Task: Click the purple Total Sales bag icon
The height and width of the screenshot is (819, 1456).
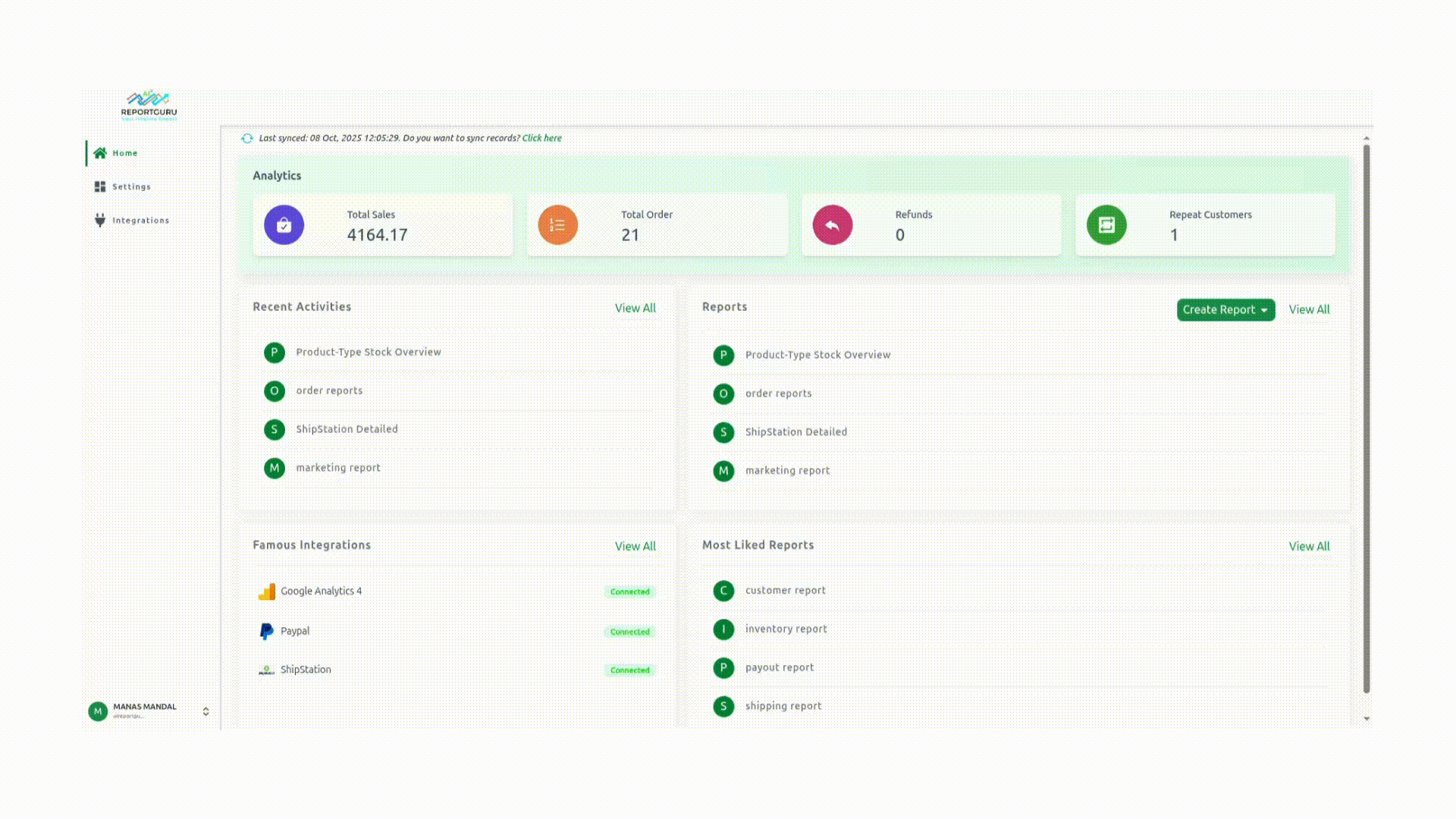Action: 284,225
